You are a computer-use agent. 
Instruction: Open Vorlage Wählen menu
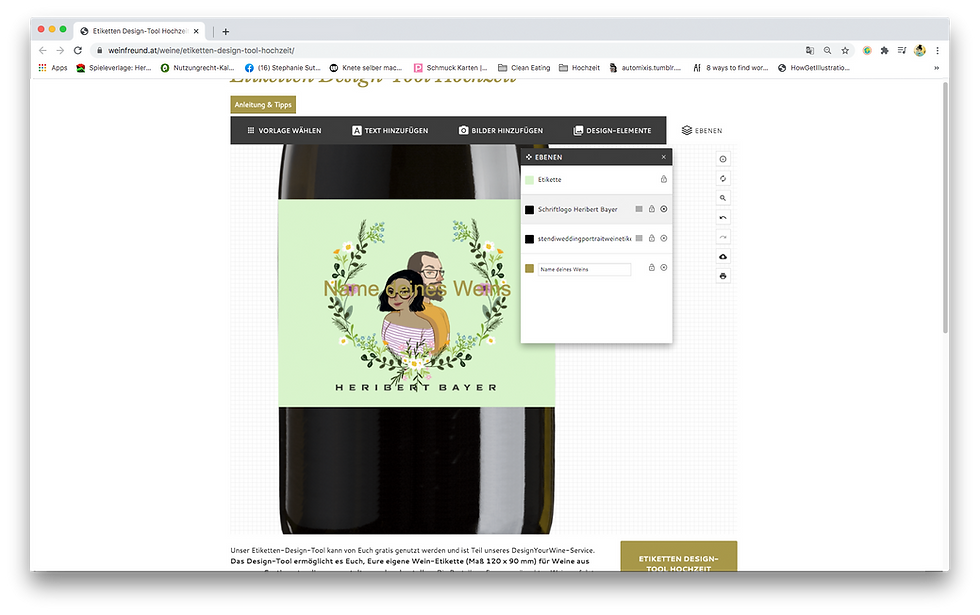(x=284, y=131)
